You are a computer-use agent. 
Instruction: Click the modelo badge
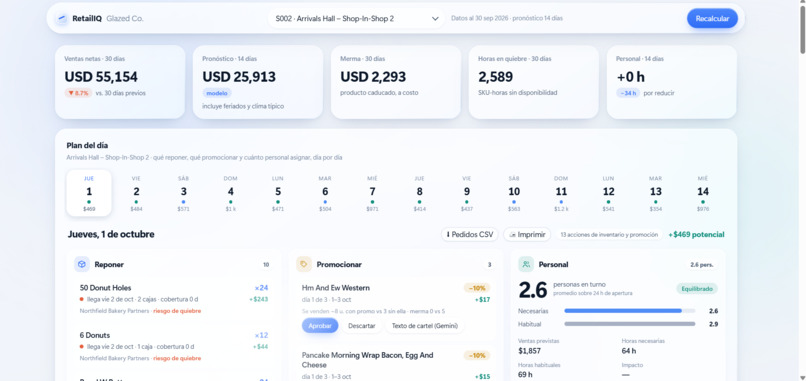point(217,93)
